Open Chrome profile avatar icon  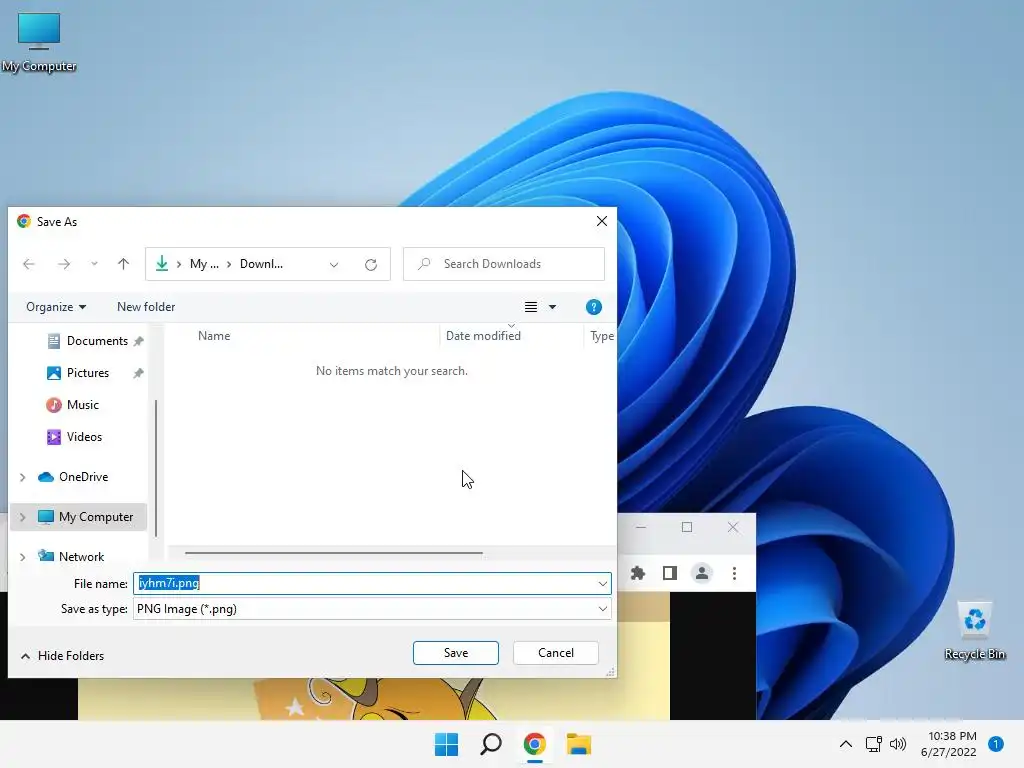tap(702, 573)
